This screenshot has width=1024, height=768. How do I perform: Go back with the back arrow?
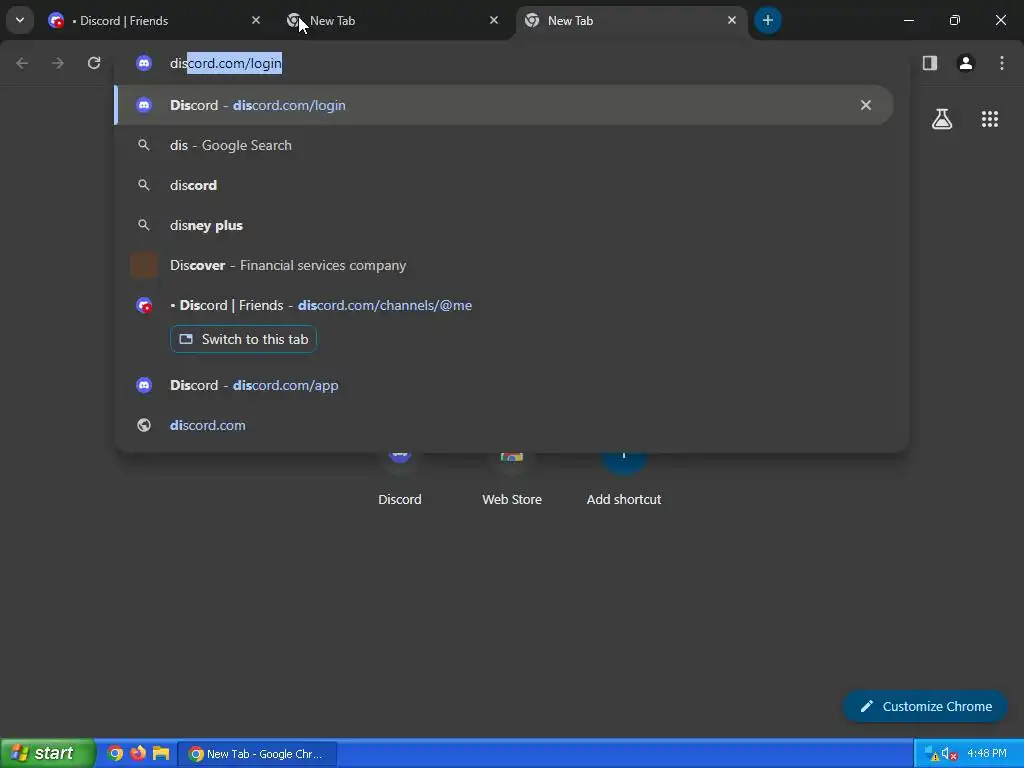coord(22,63)
